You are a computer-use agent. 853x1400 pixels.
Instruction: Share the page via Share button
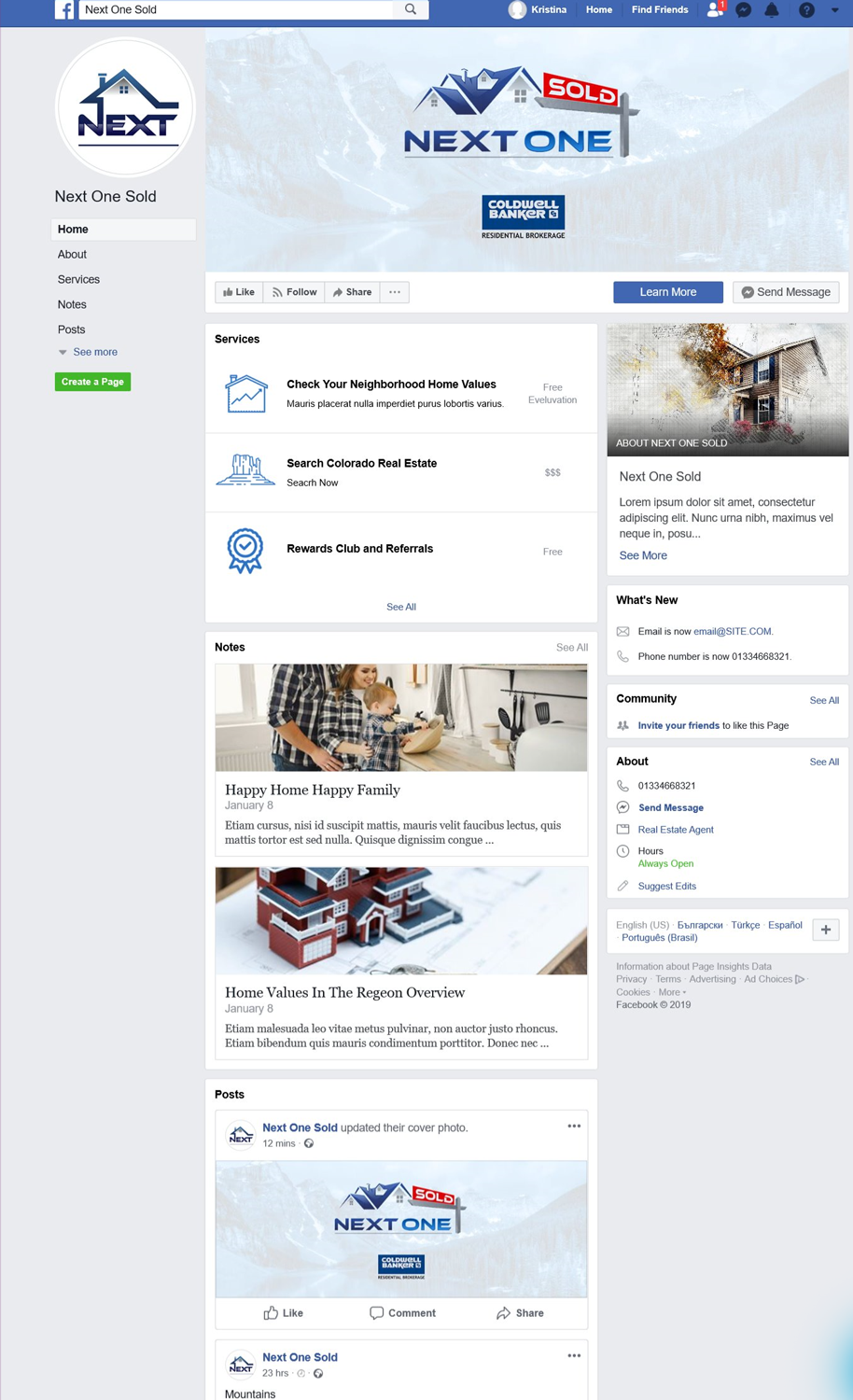point(353,292)
